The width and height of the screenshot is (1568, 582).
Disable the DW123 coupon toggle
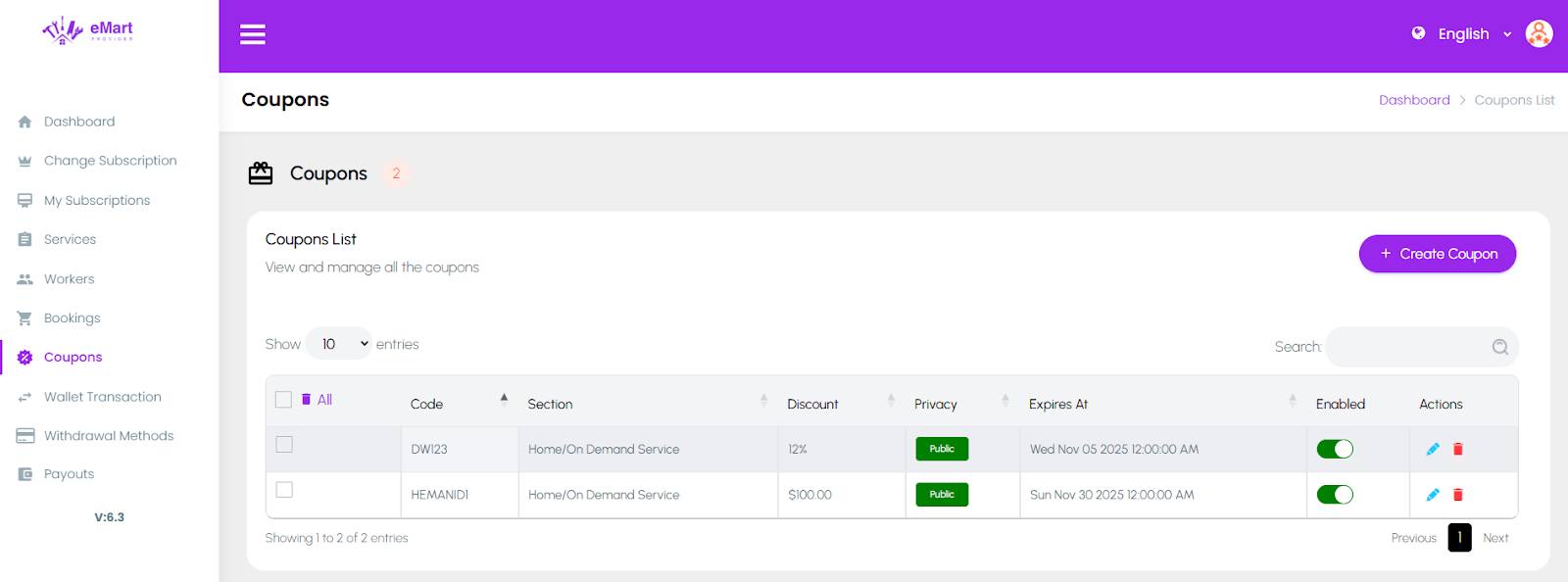pyautogui.click(x=1335, y=449)
